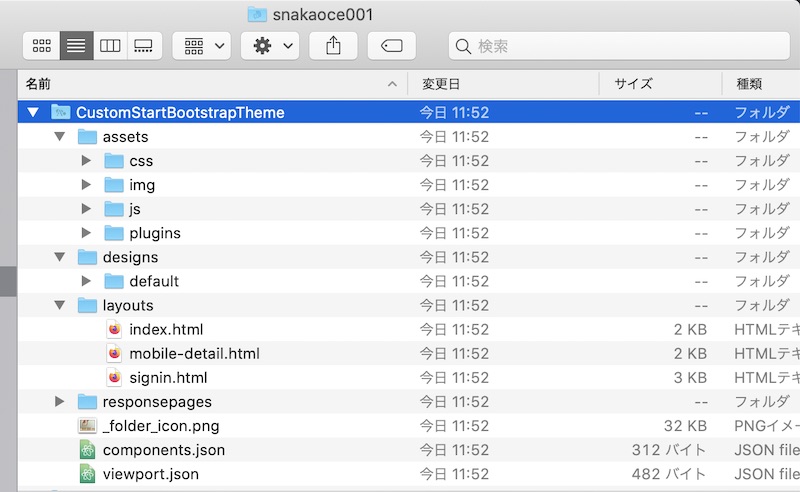This screenshot has height=492, width=800.
Task: Select the index.html file icon
Action: point(114,329)
